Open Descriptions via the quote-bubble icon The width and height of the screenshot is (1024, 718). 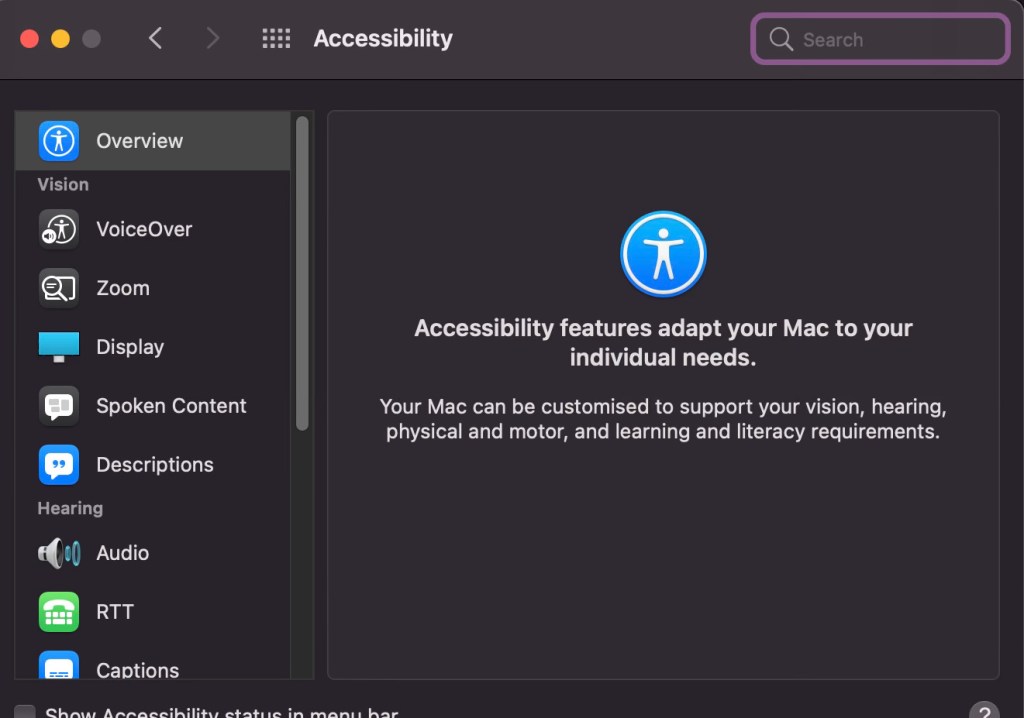click(x=58, y=465)
